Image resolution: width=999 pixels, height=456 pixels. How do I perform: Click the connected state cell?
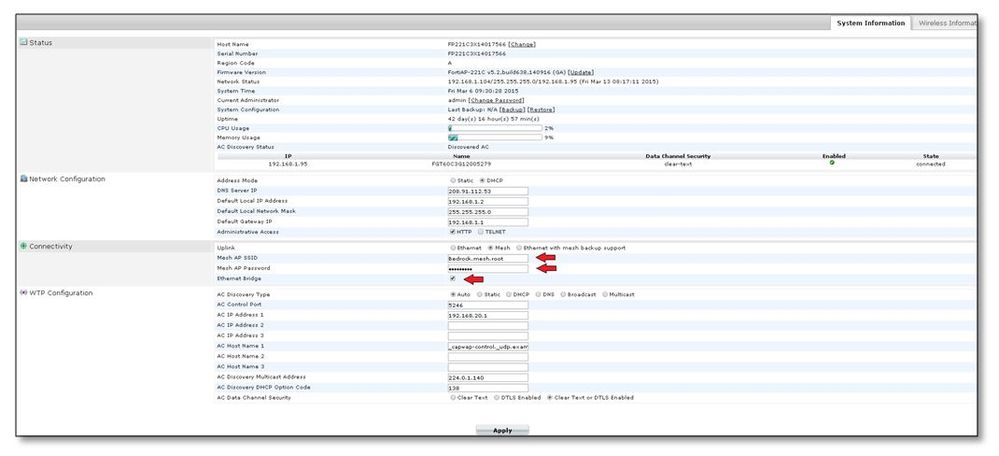point(930,164)
